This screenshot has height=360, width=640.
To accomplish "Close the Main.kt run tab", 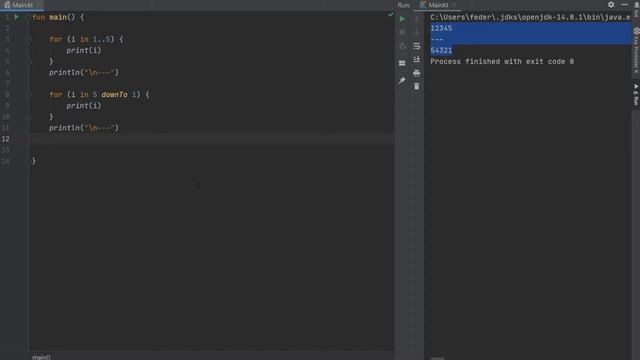I will pyautogui.click(x=453, y=5).
